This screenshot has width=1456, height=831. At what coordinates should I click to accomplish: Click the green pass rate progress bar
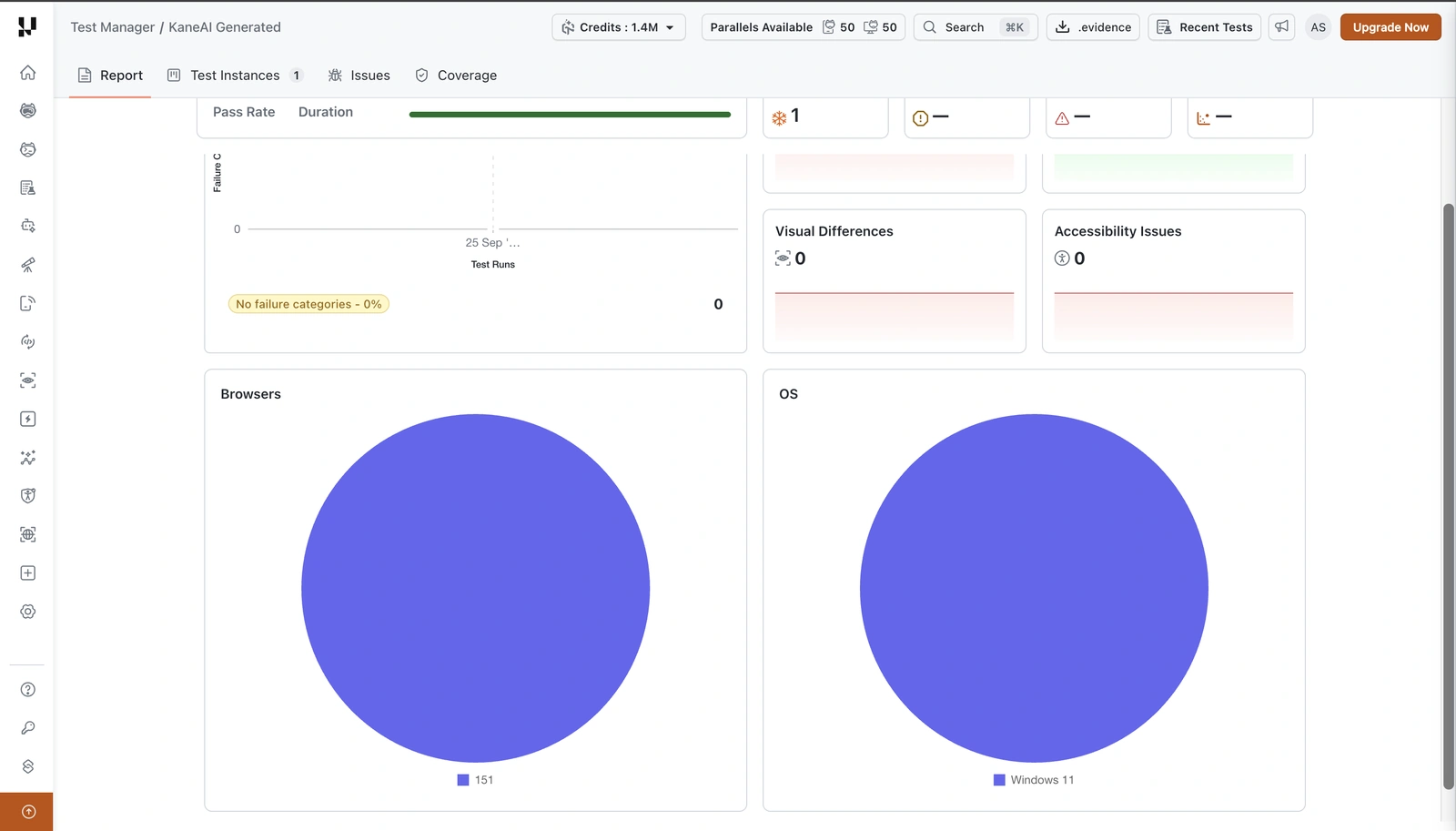tap(570, 115)
